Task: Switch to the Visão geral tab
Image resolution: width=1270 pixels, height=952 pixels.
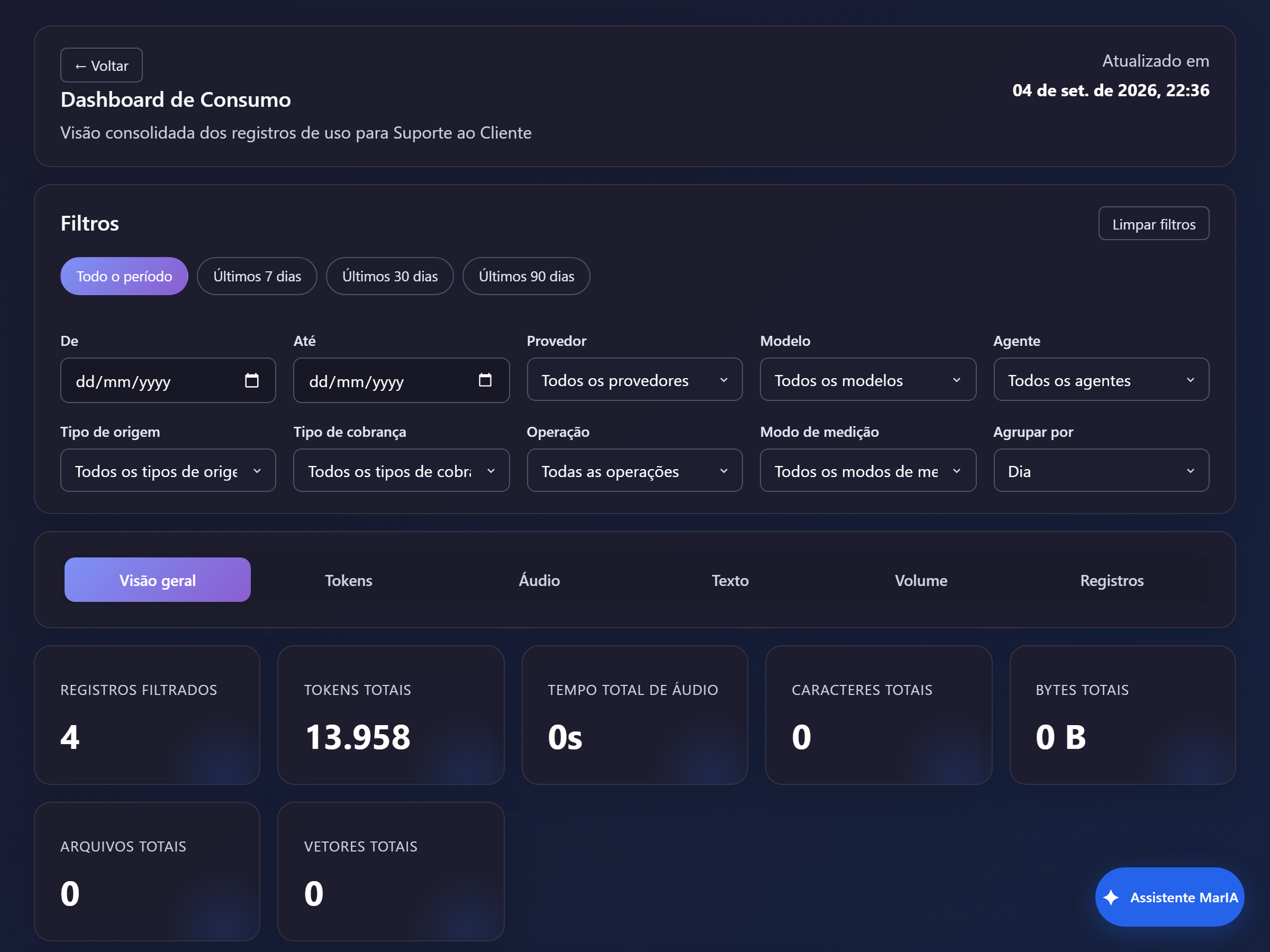Action: pos(157,580)
